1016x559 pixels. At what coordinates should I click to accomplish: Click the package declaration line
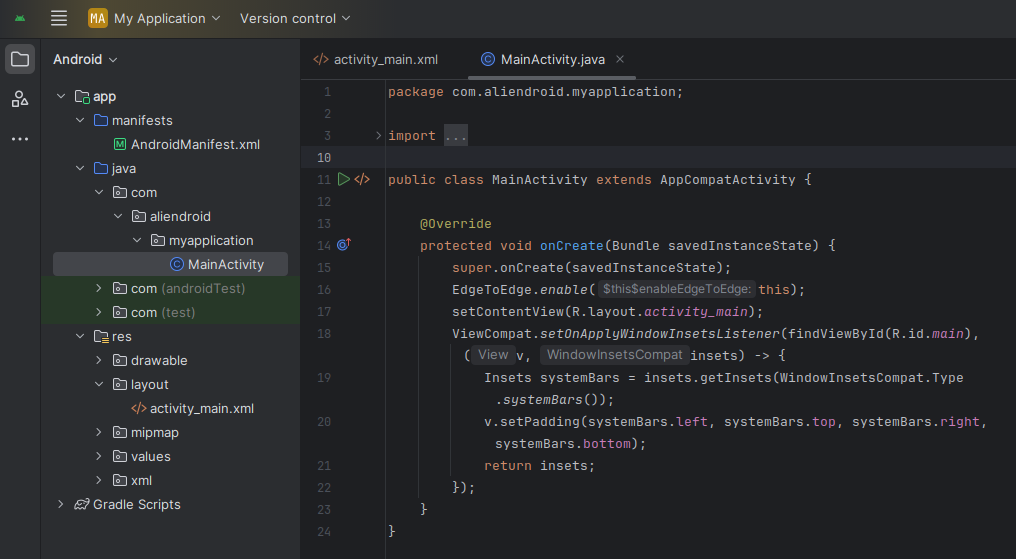pyautogui.click(x=535, y=92)
